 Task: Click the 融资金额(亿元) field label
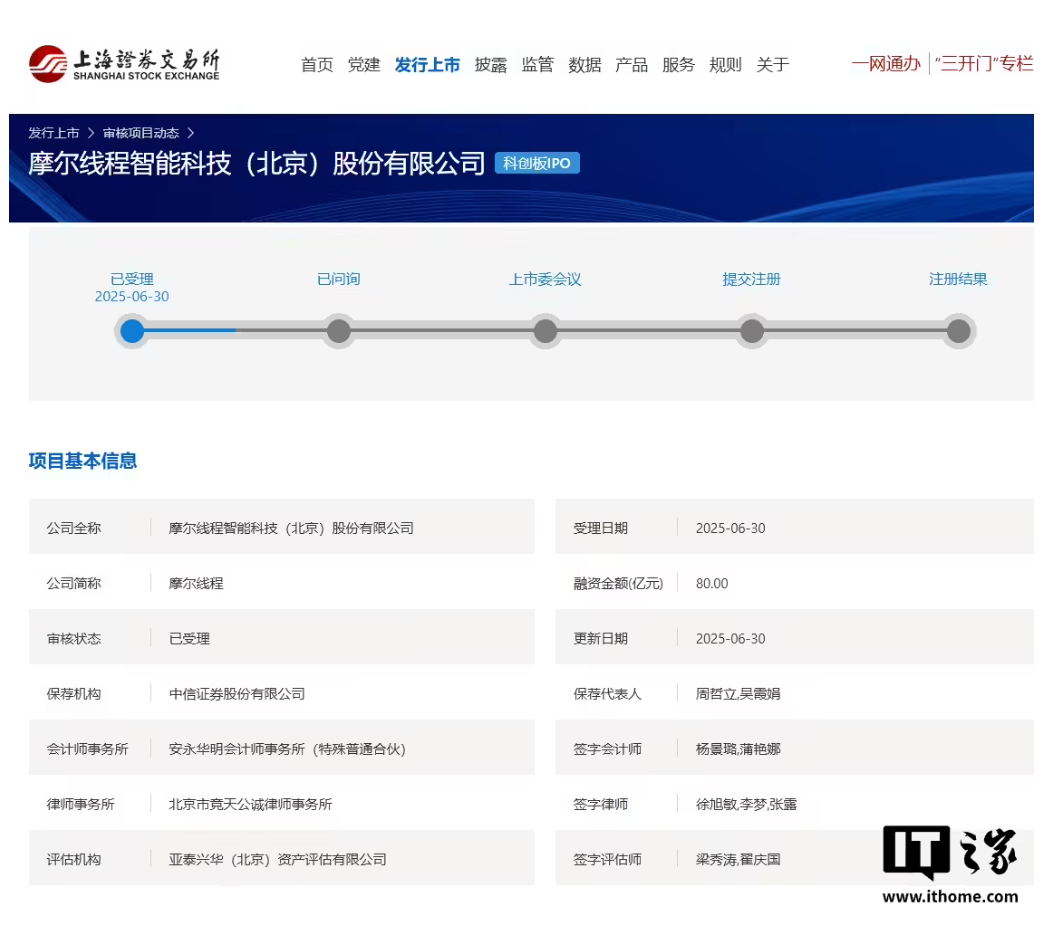(618, 583)
